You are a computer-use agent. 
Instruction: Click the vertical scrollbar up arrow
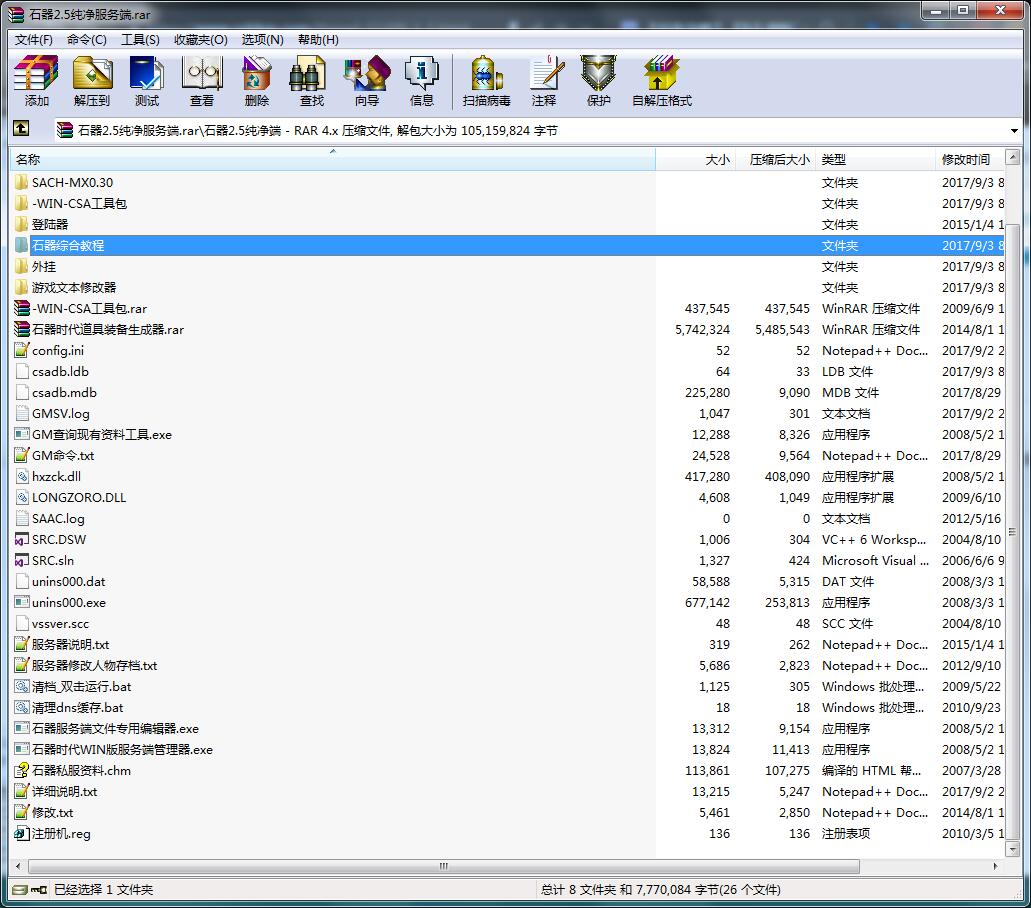pyautogui.click(x=1013, y=156)
